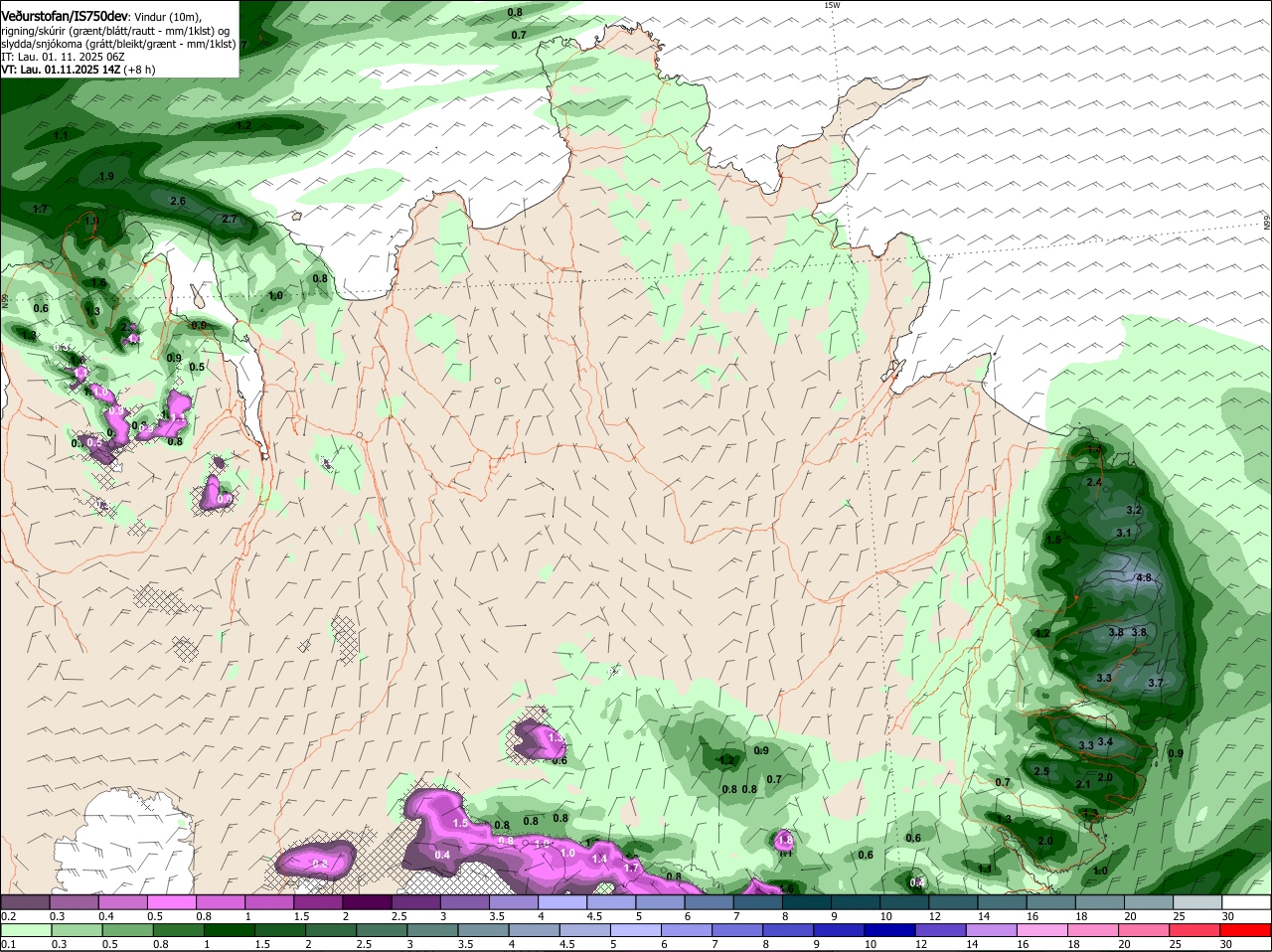
Task: Select the purple 0.2 snow legend swatch
Action: click(x=25, y=902)
